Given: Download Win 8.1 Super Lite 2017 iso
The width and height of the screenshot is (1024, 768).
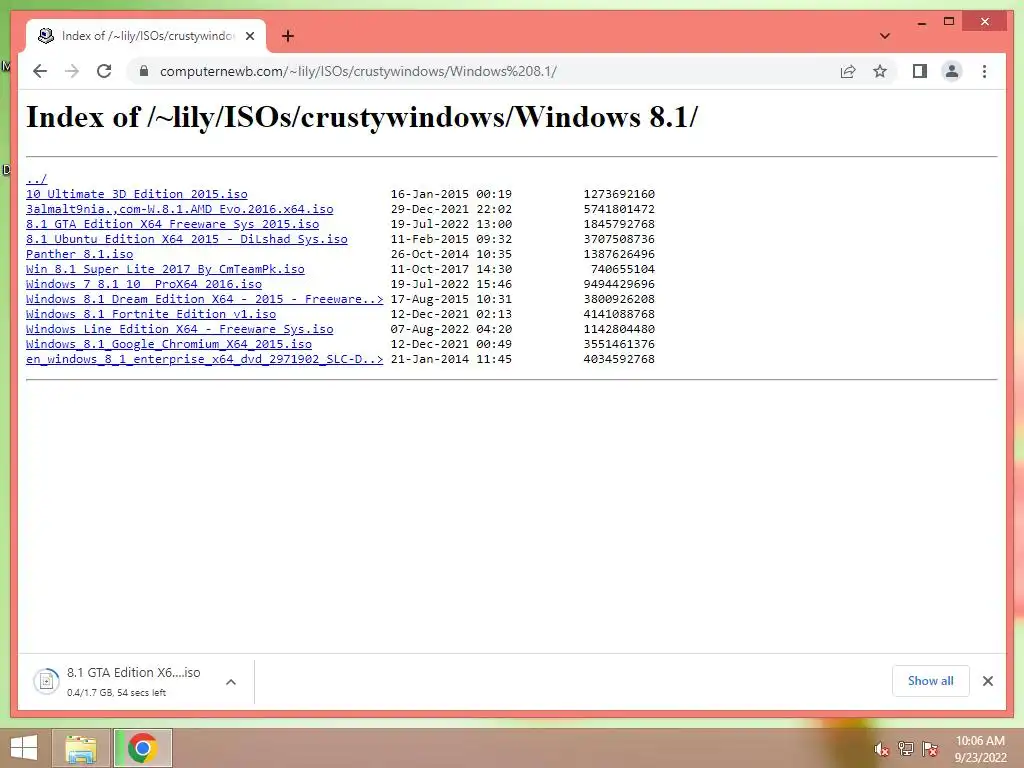Looking at the screenshot, I should point(165,269).
